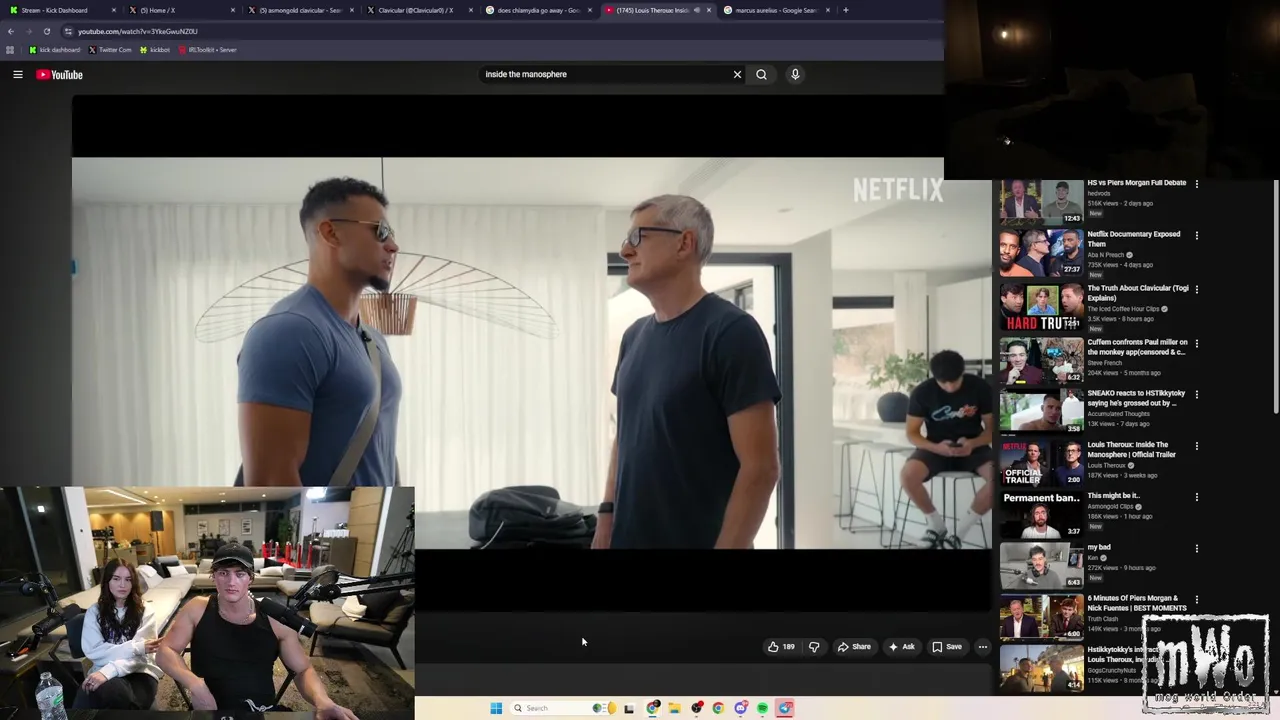Switch to asmongold clavicular search tab
Viewport: 1280px width, 720px height.
point(300,10)
